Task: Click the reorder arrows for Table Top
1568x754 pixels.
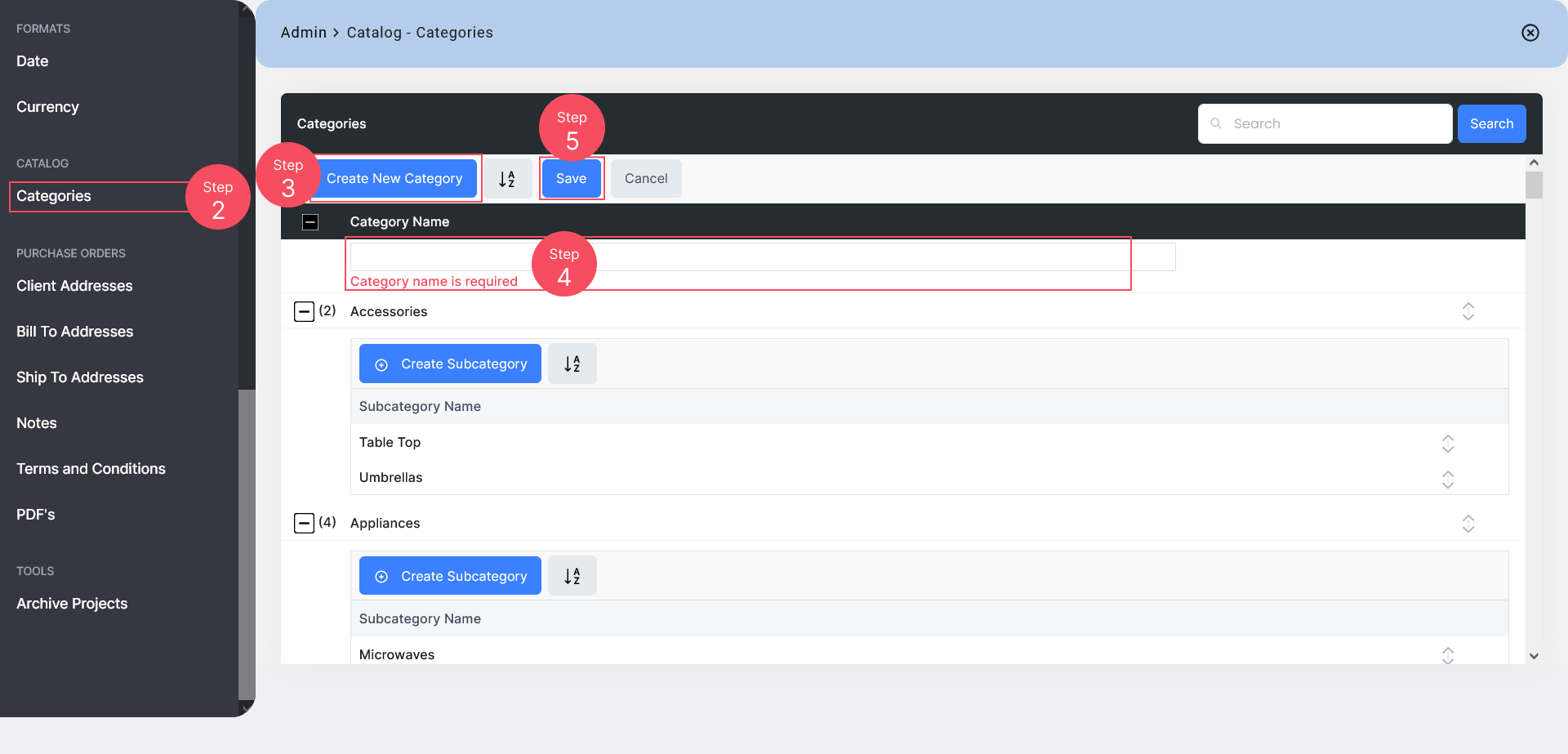Action: point(1448,444)
